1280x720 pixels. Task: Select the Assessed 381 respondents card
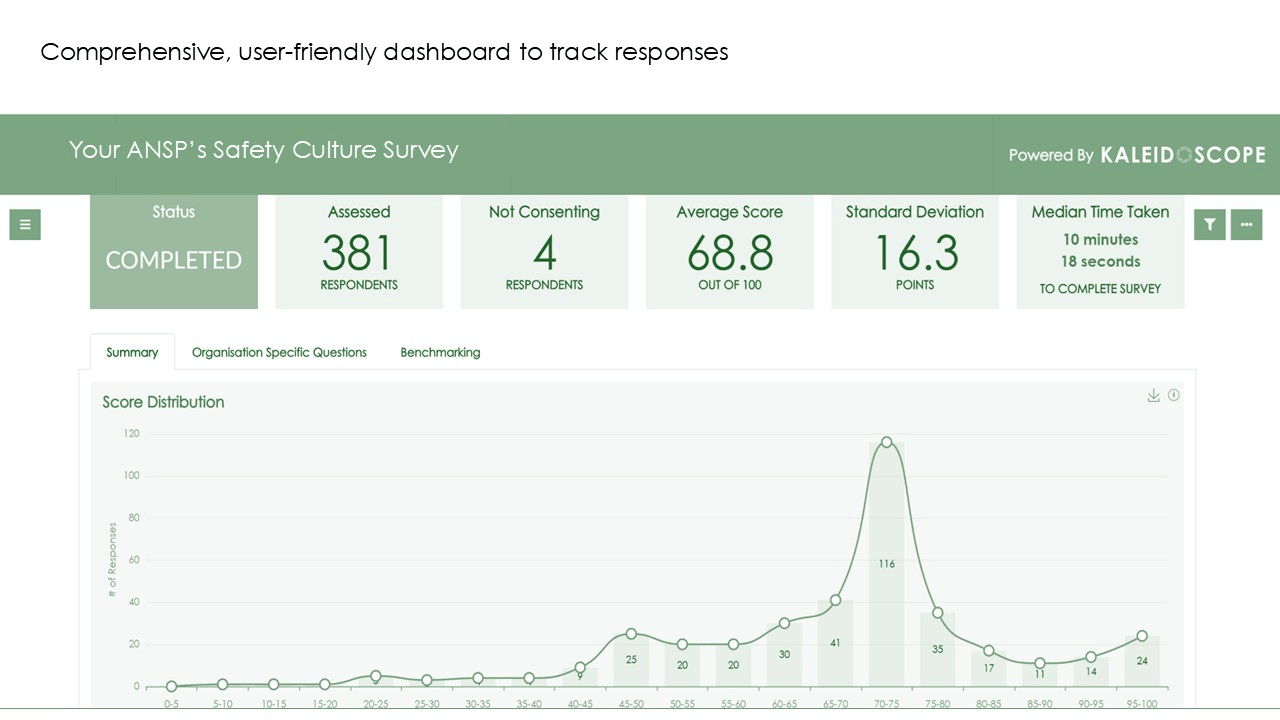pyautogui.click(x=359, y=251)
